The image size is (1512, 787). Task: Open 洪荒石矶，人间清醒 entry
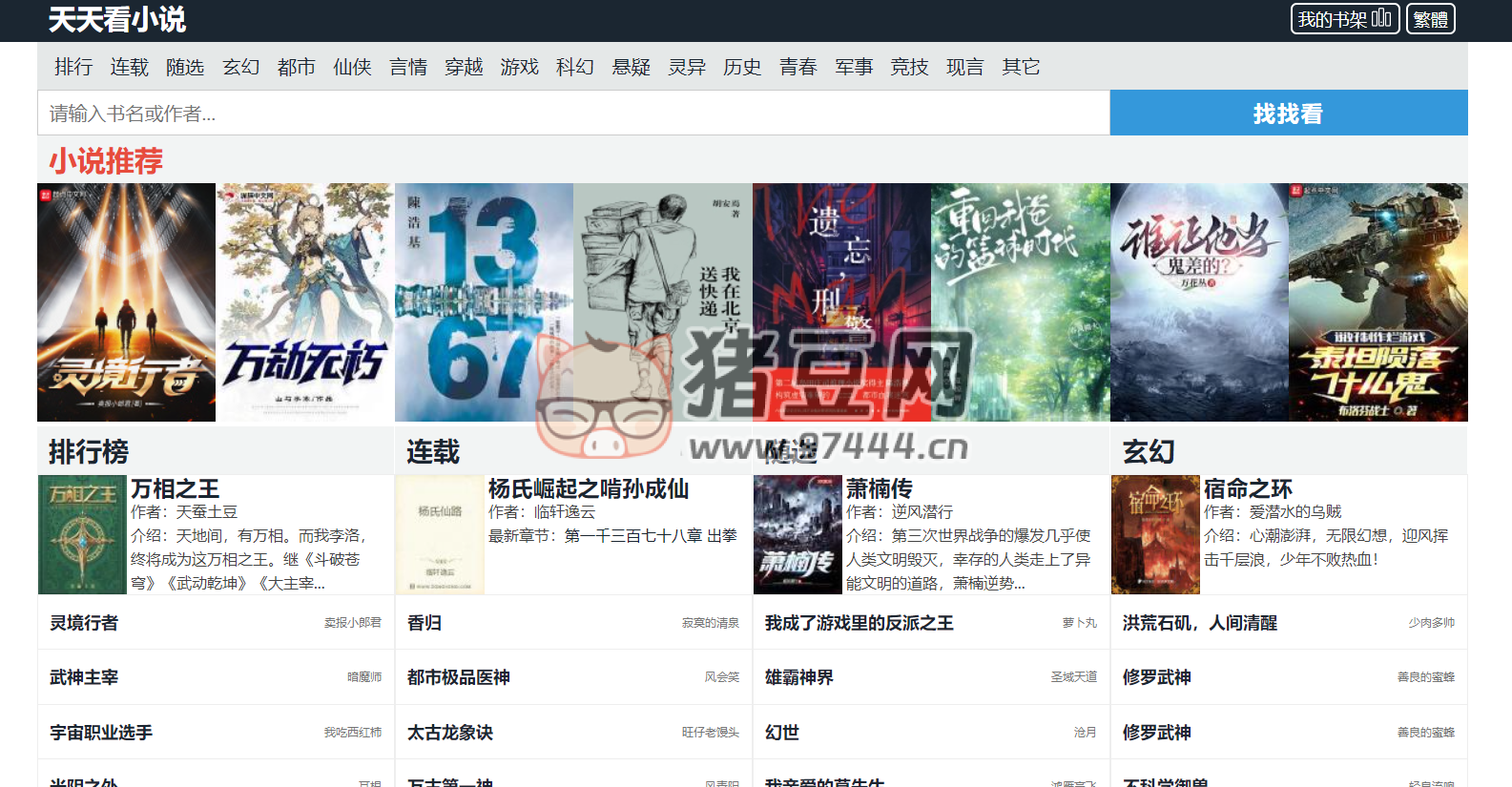tap(1200, 623)
